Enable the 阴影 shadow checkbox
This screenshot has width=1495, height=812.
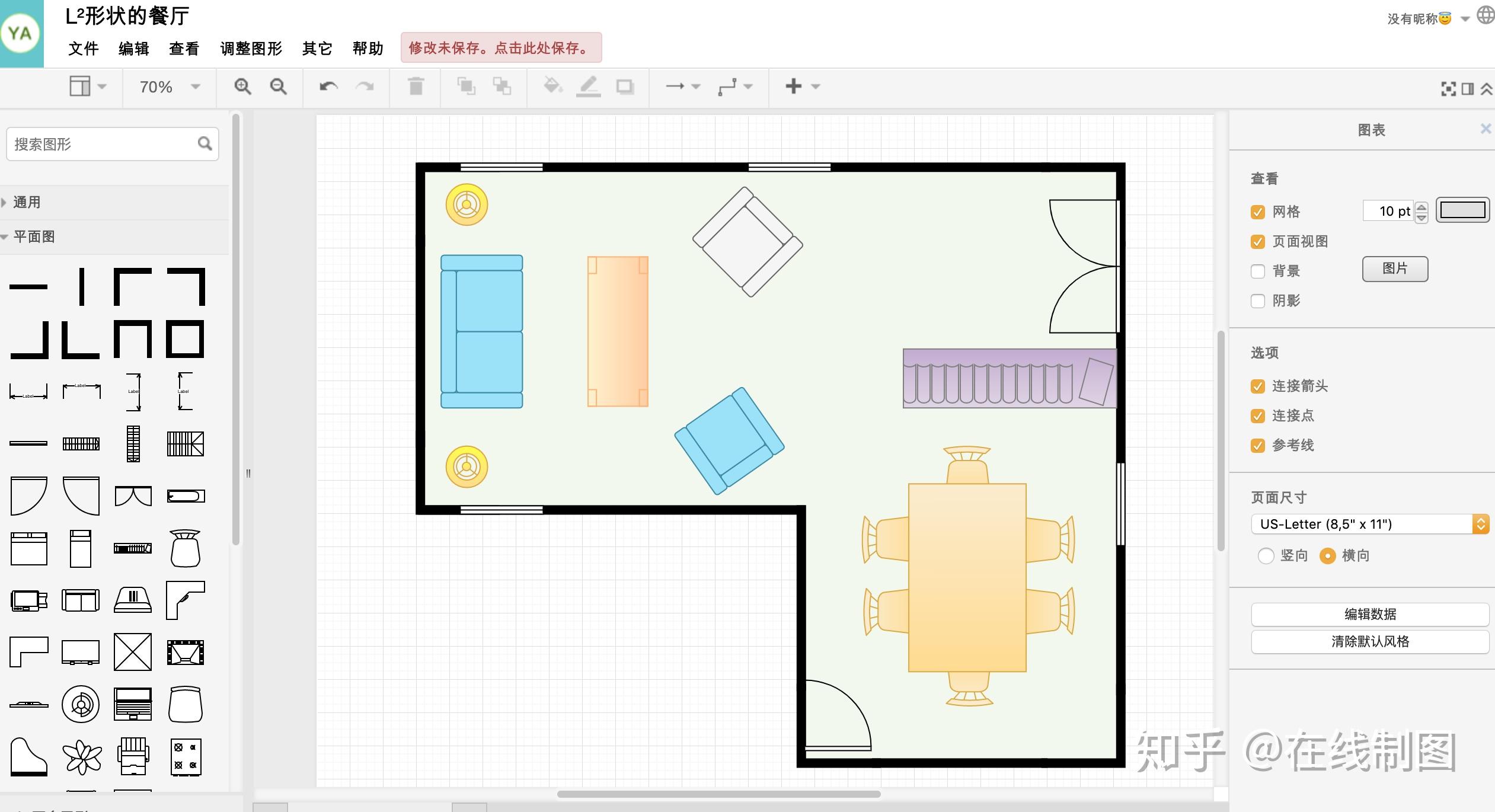[1258, 301]
